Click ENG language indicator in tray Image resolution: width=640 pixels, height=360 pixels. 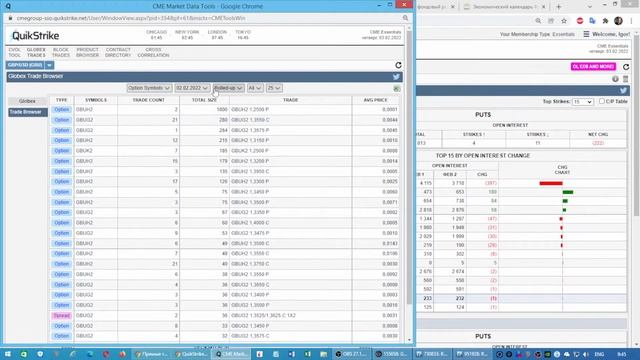599,354
